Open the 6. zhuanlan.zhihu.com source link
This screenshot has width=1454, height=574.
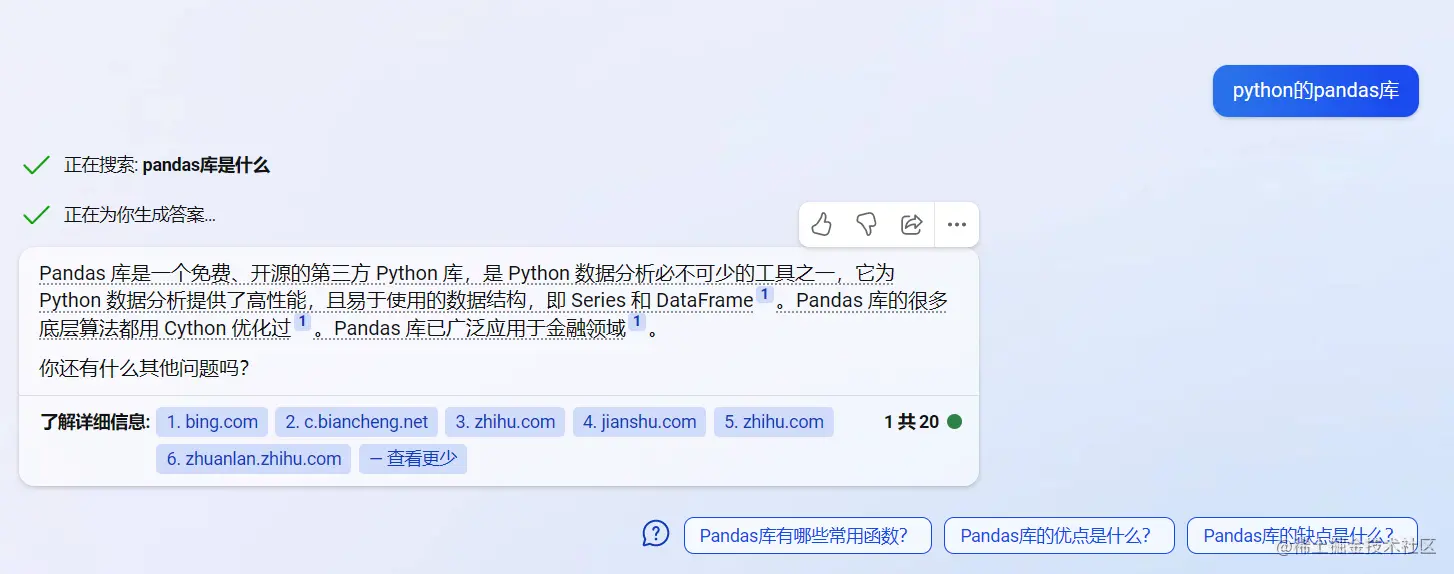click(x=254, y=458)
